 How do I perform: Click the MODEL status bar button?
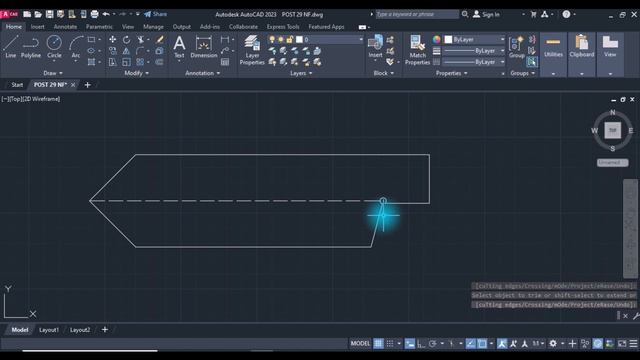click(x=360, y=344)
